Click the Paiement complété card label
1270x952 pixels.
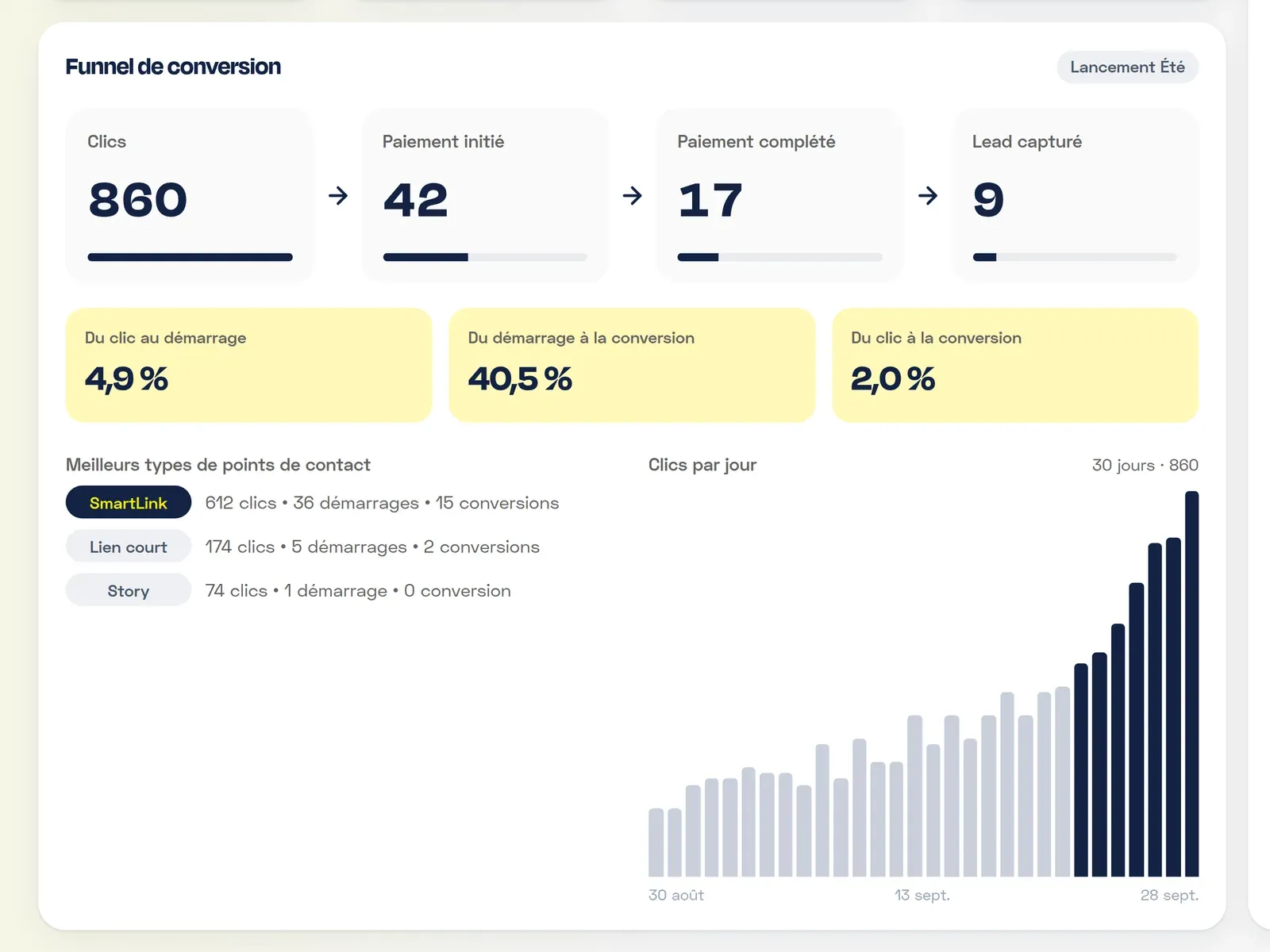click(x=756, y=142)
